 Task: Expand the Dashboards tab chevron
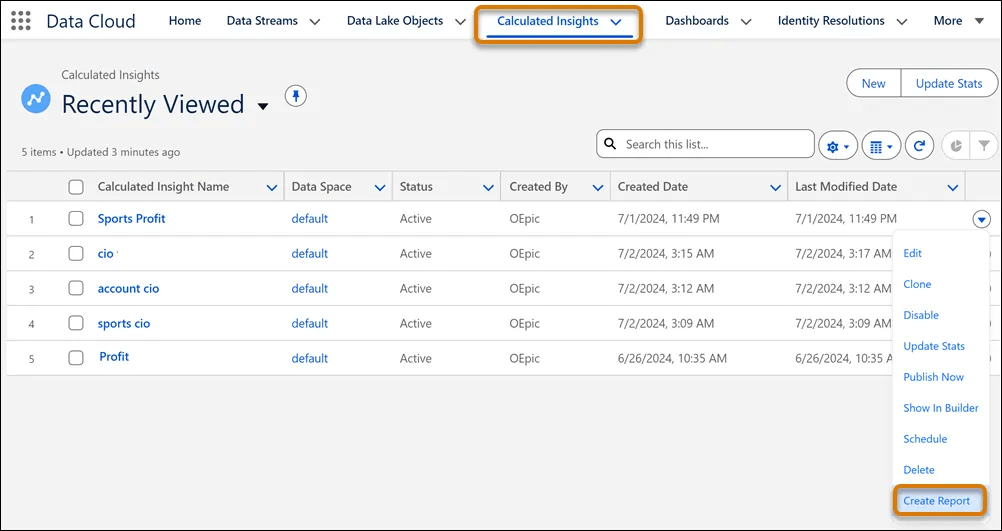tap(746, 22)
